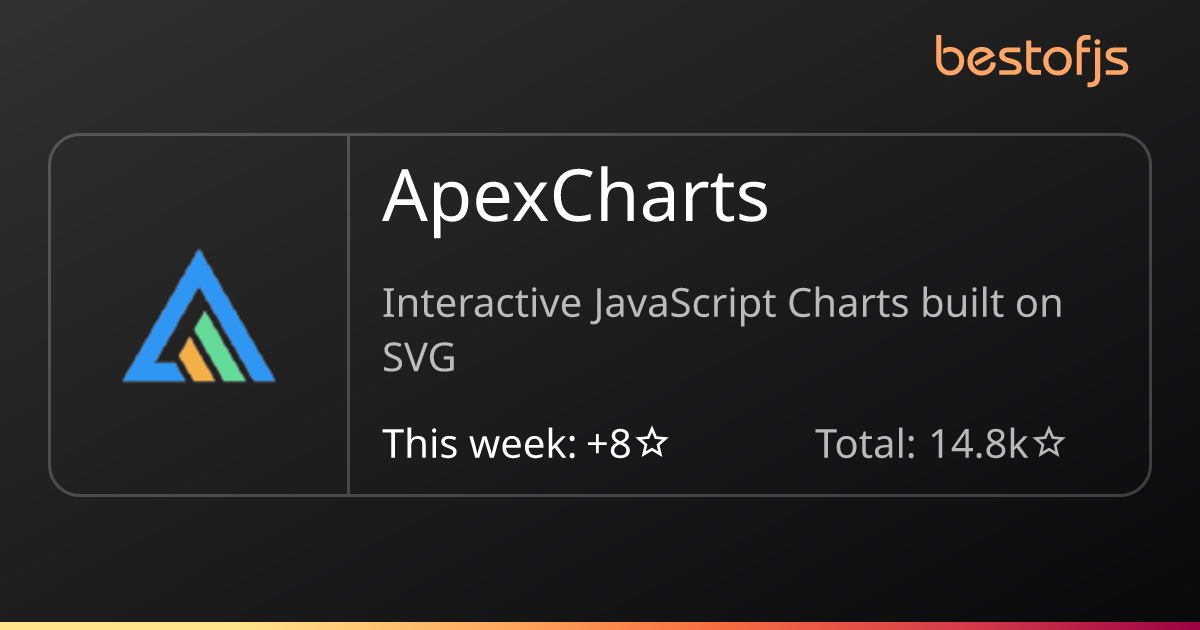
Task: Select the Total: 14.8k stat
Action: click(x=939, y=443)
